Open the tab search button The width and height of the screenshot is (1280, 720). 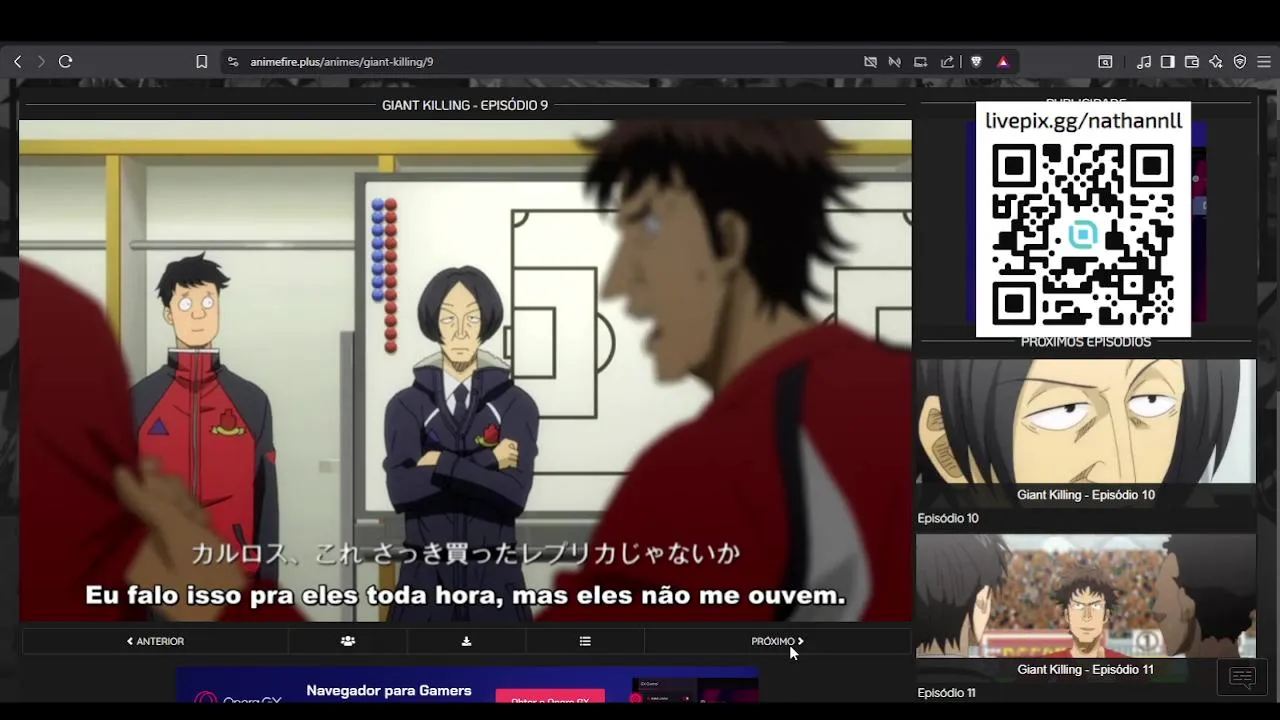(x=1105, y=62)
